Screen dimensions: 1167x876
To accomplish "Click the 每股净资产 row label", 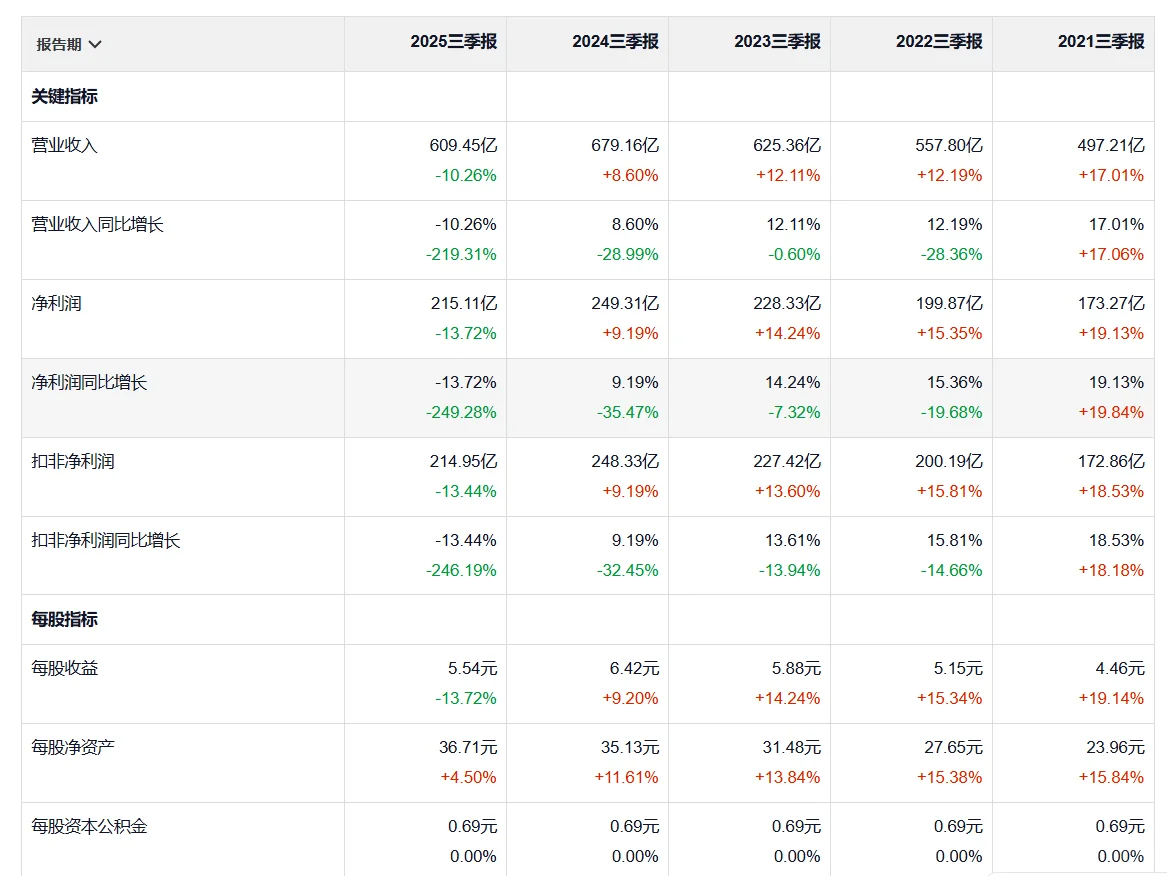I will coord(73,747).
